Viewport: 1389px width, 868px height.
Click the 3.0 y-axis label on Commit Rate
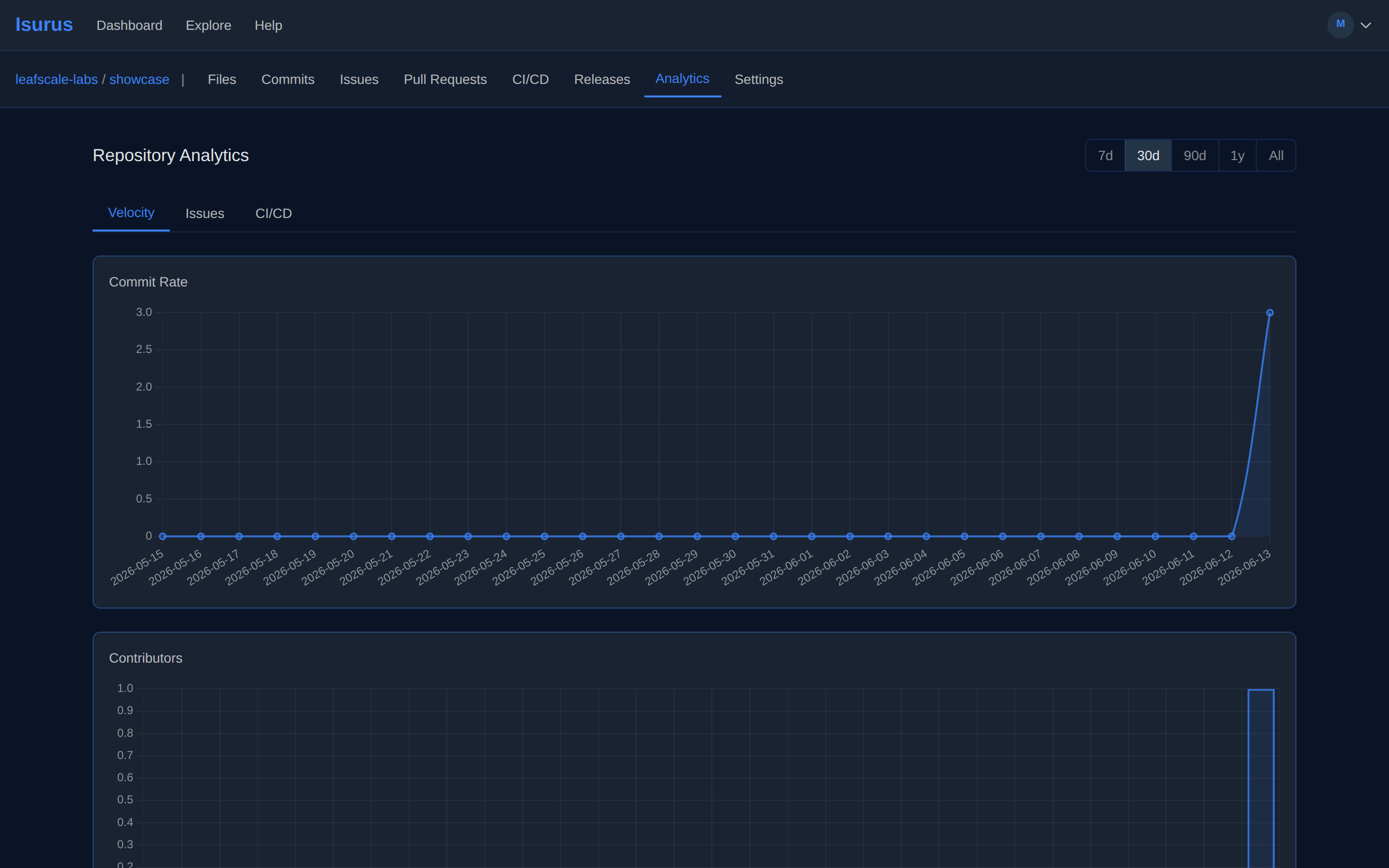coord(144,312)
